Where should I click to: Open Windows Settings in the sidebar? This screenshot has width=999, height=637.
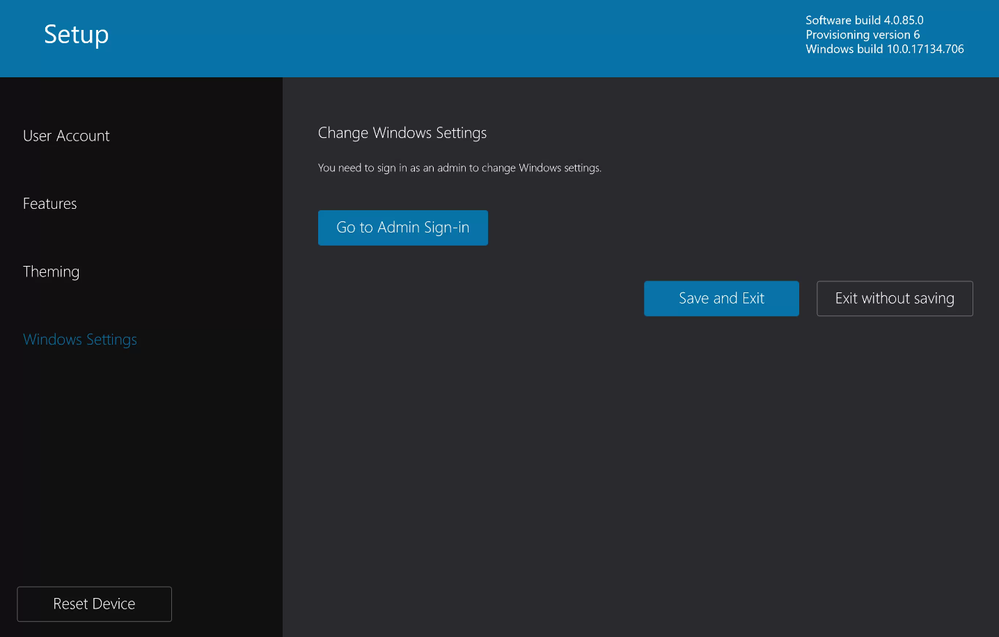point(80,340)
